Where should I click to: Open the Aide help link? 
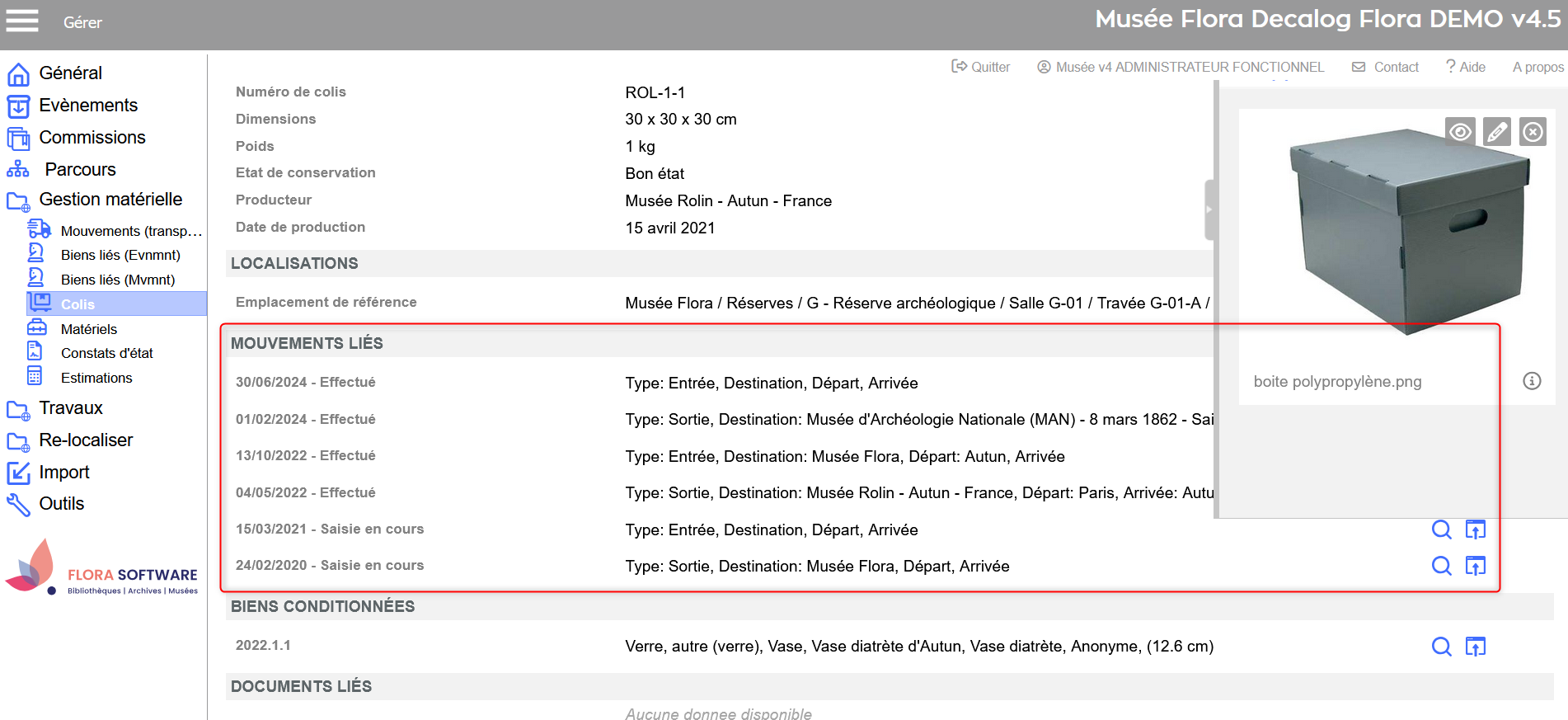point(1465,67)
